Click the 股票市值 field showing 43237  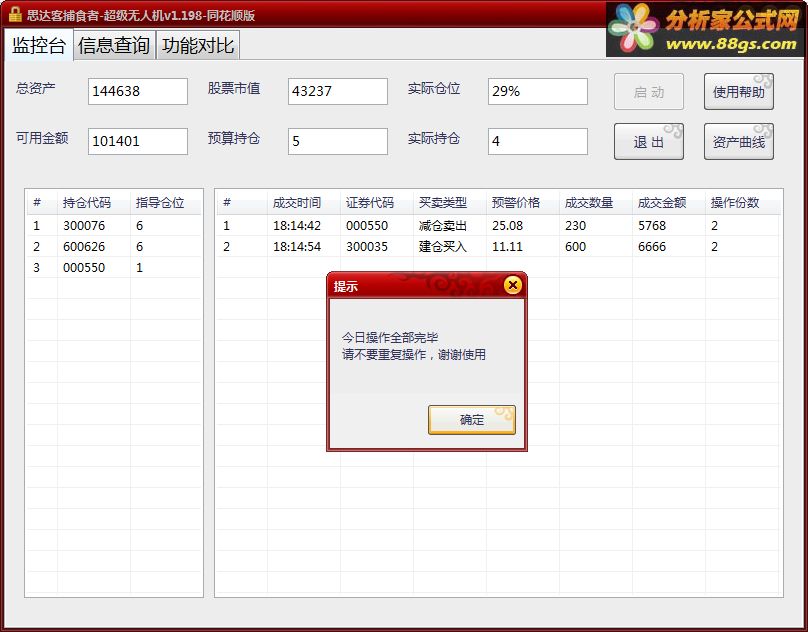click(338, 91)
